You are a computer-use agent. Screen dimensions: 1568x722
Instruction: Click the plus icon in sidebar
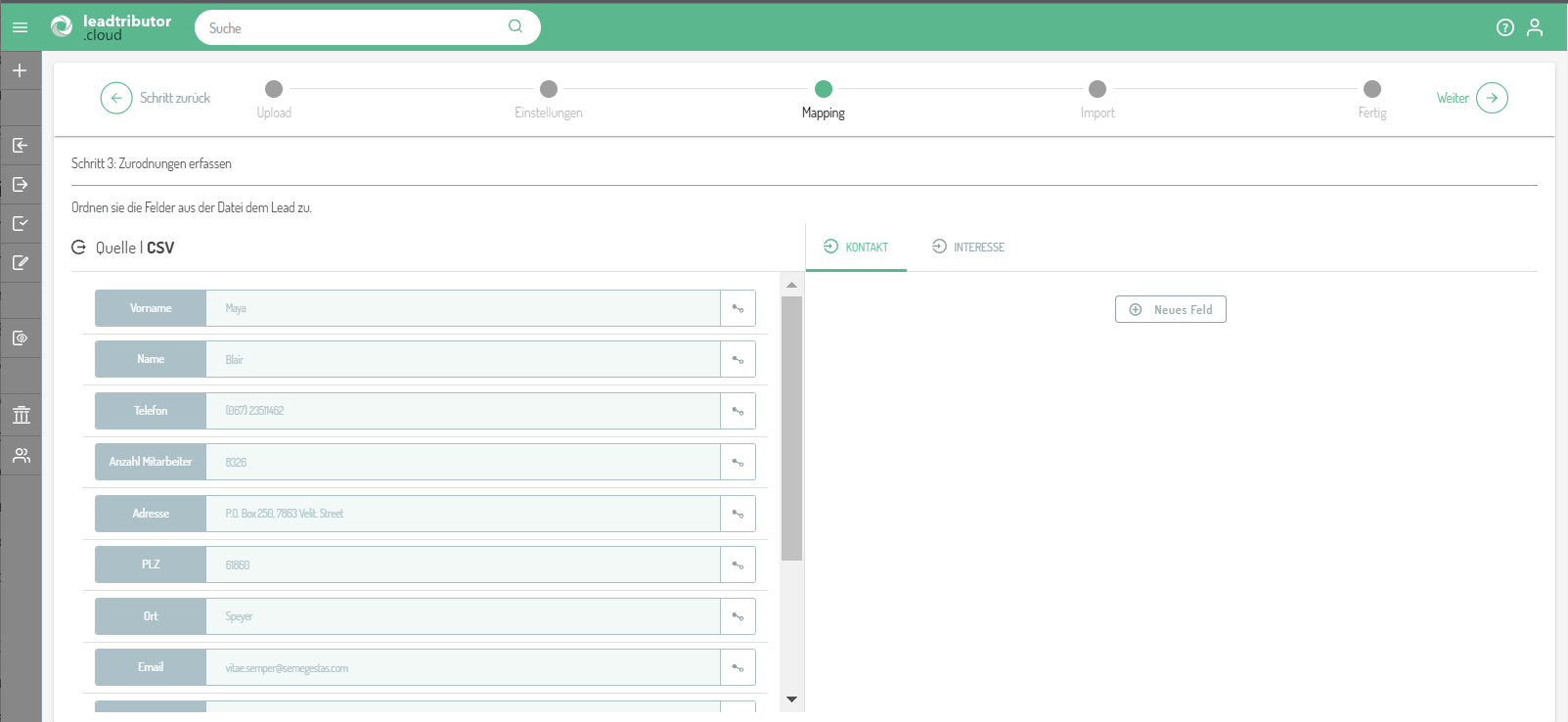tap(20, 70)
